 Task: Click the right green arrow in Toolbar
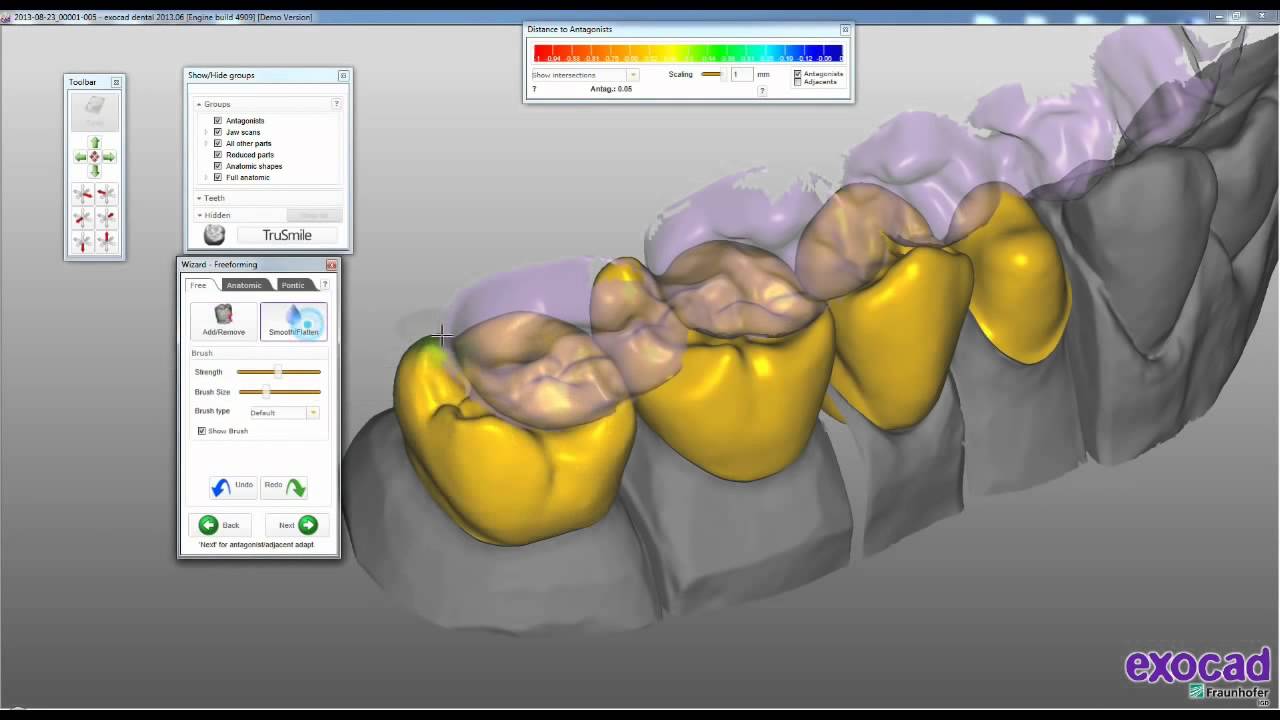click(x=109, y=157)
